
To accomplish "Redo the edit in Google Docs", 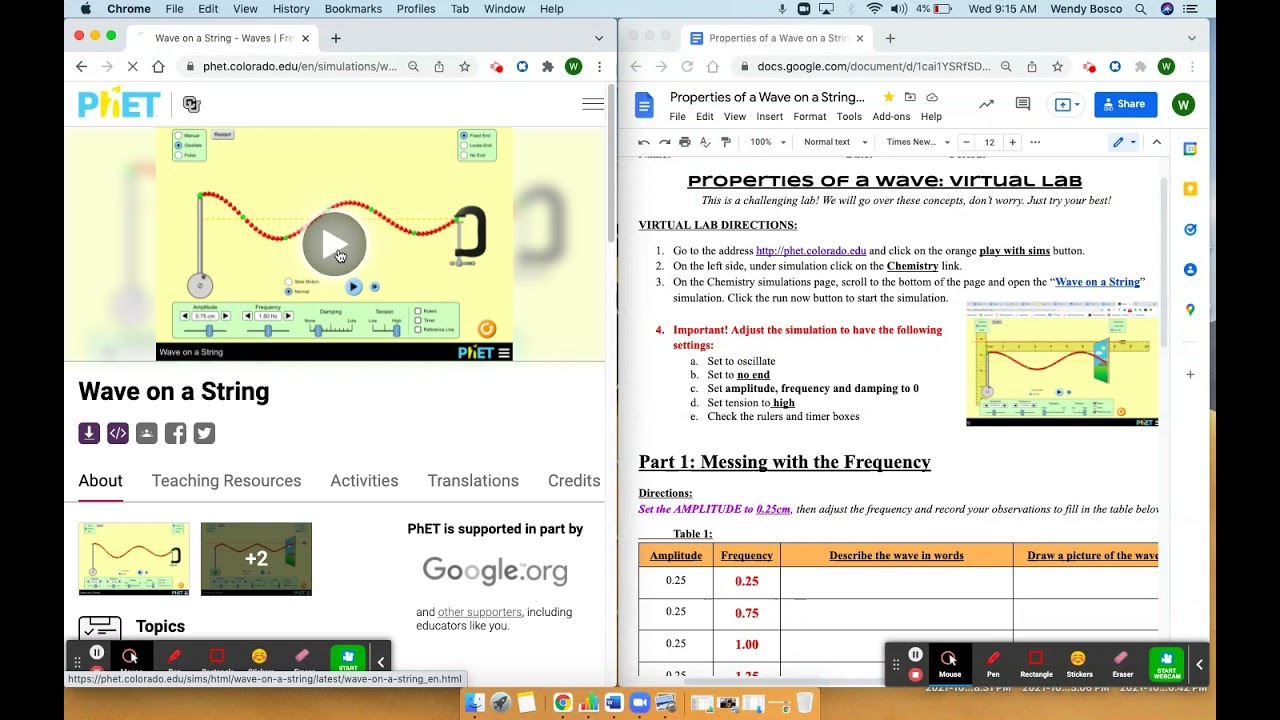I will [x=664, y=142].
